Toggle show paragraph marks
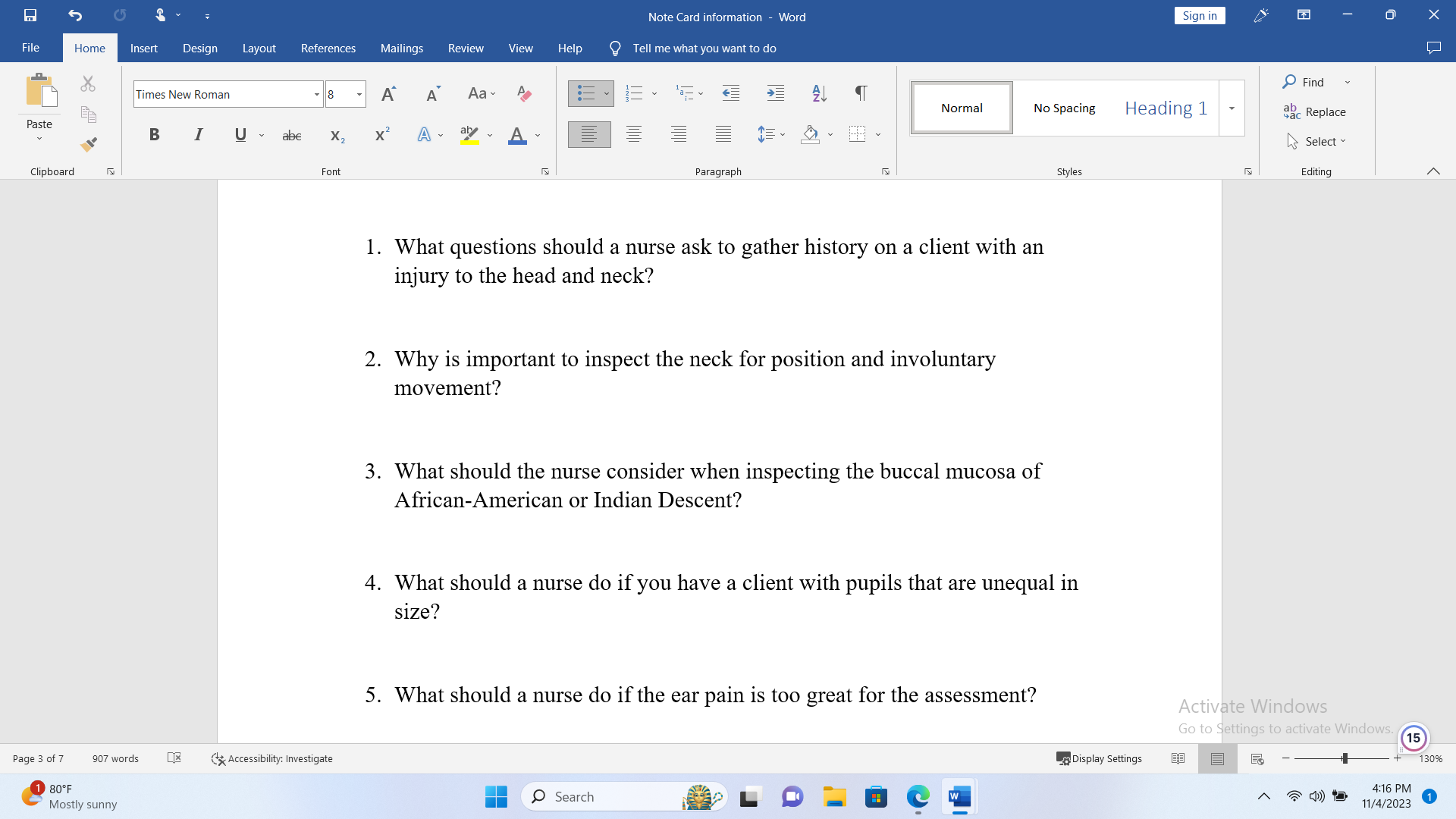The width and height of the screenshot is (1456, 819). click(861, 93)
